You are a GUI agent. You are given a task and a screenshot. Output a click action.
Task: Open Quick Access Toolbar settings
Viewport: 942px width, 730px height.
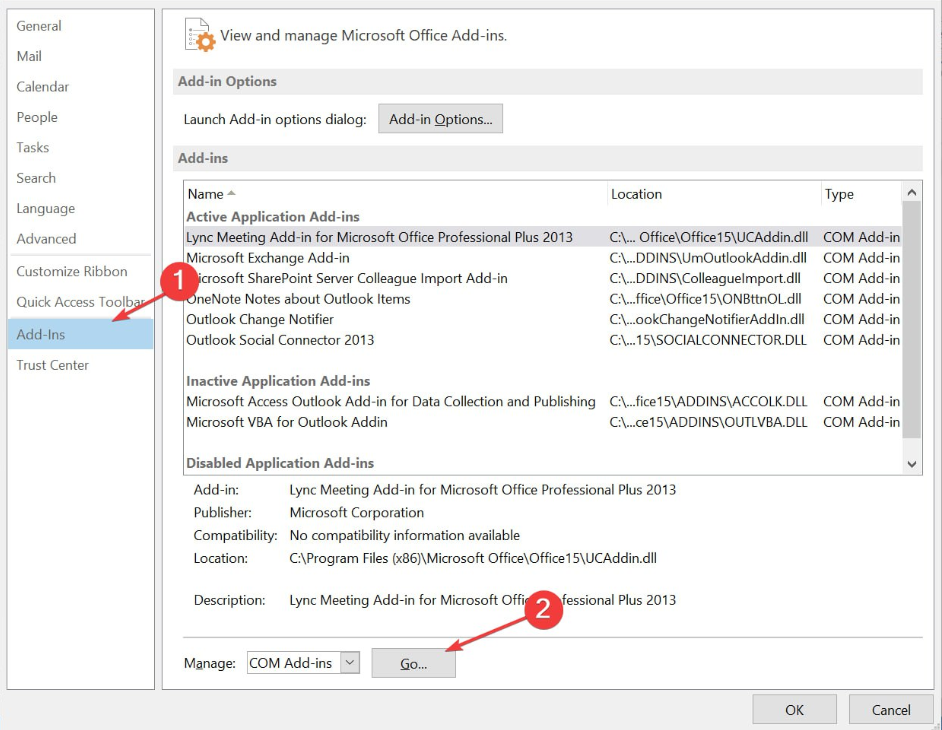(81, 302)
